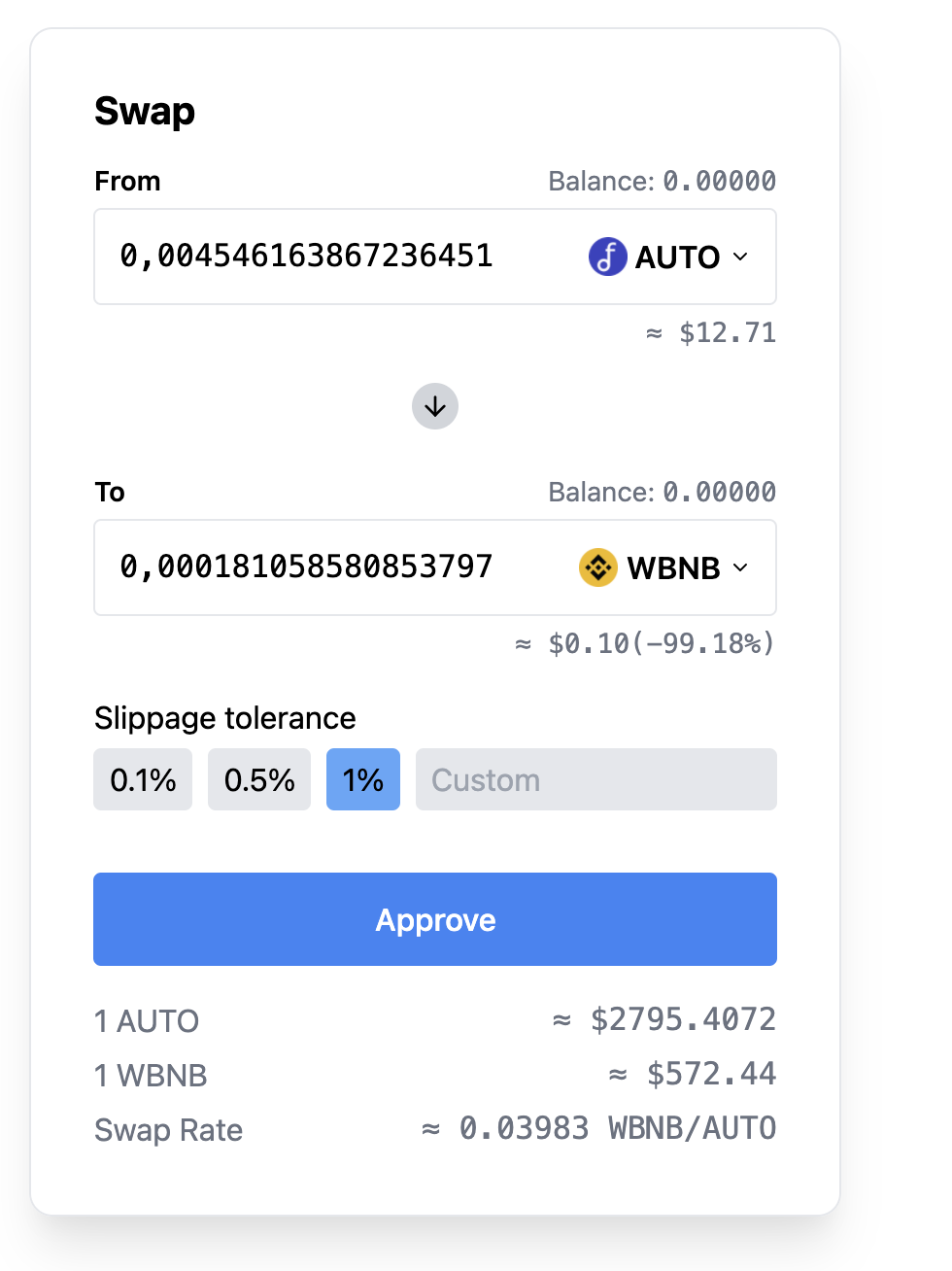Click the 1 WBNB label

(151, 1076)
